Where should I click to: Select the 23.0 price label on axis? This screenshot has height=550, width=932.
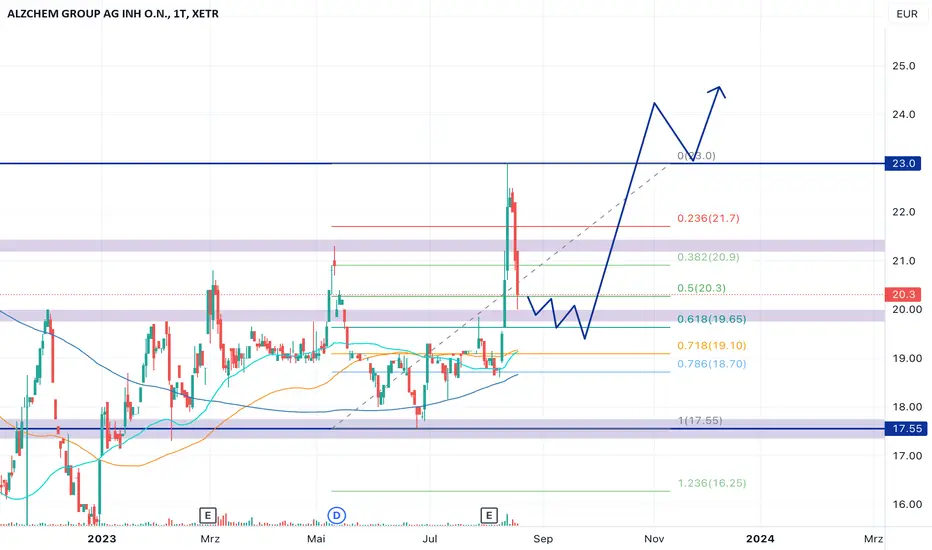[x=903, y=163]
